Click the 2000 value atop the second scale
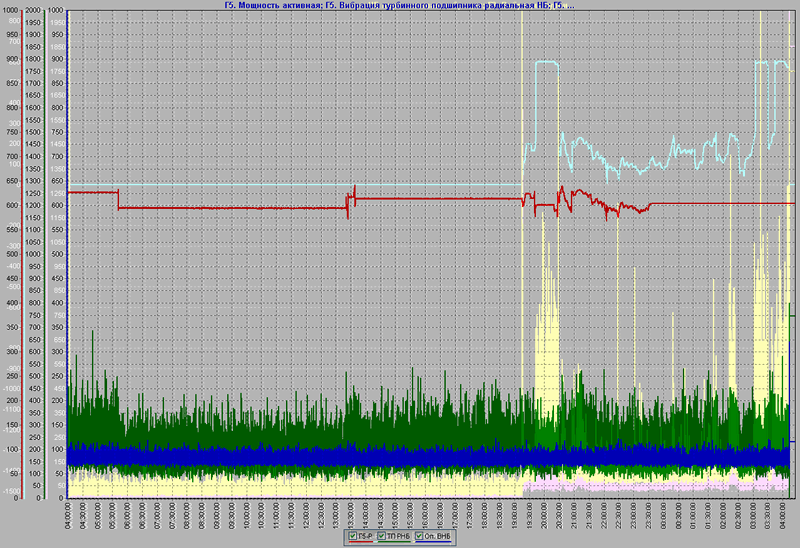 tap(33, 10)
